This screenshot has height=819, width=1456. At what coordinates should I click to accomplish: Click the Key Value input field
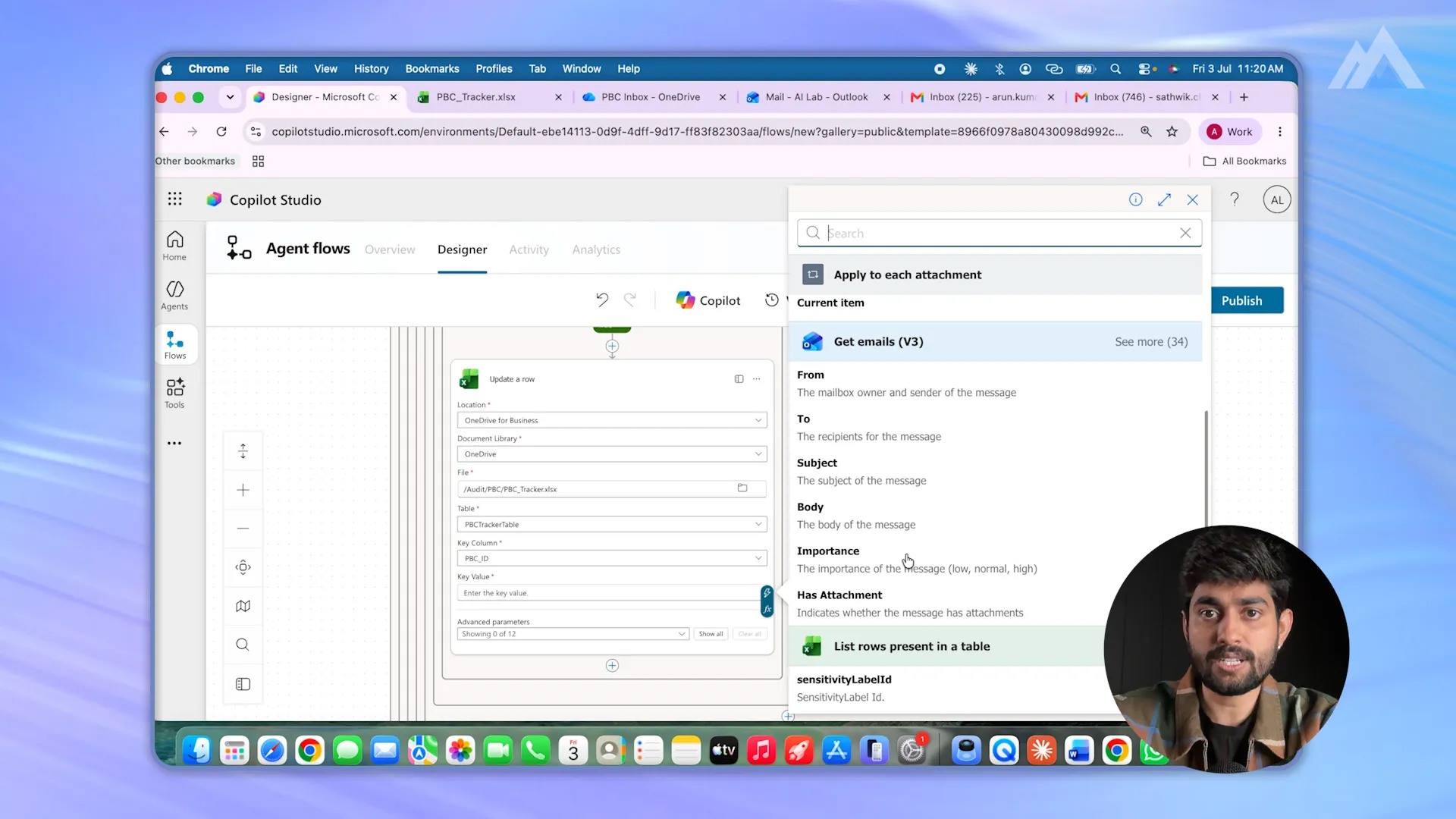608,593
